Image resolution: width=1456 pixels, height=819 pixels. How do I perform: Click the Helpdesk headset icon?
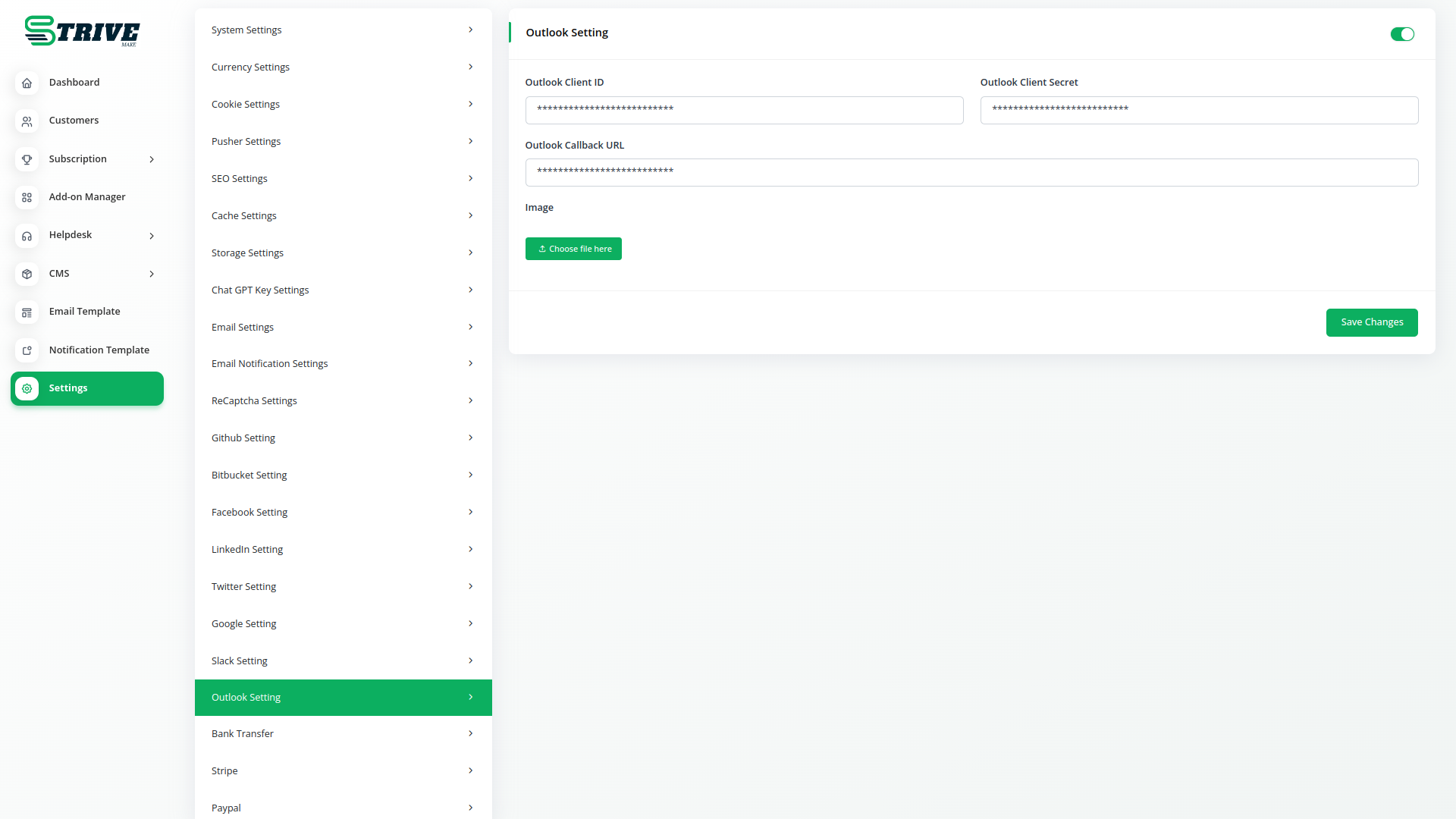pos(27,236)
